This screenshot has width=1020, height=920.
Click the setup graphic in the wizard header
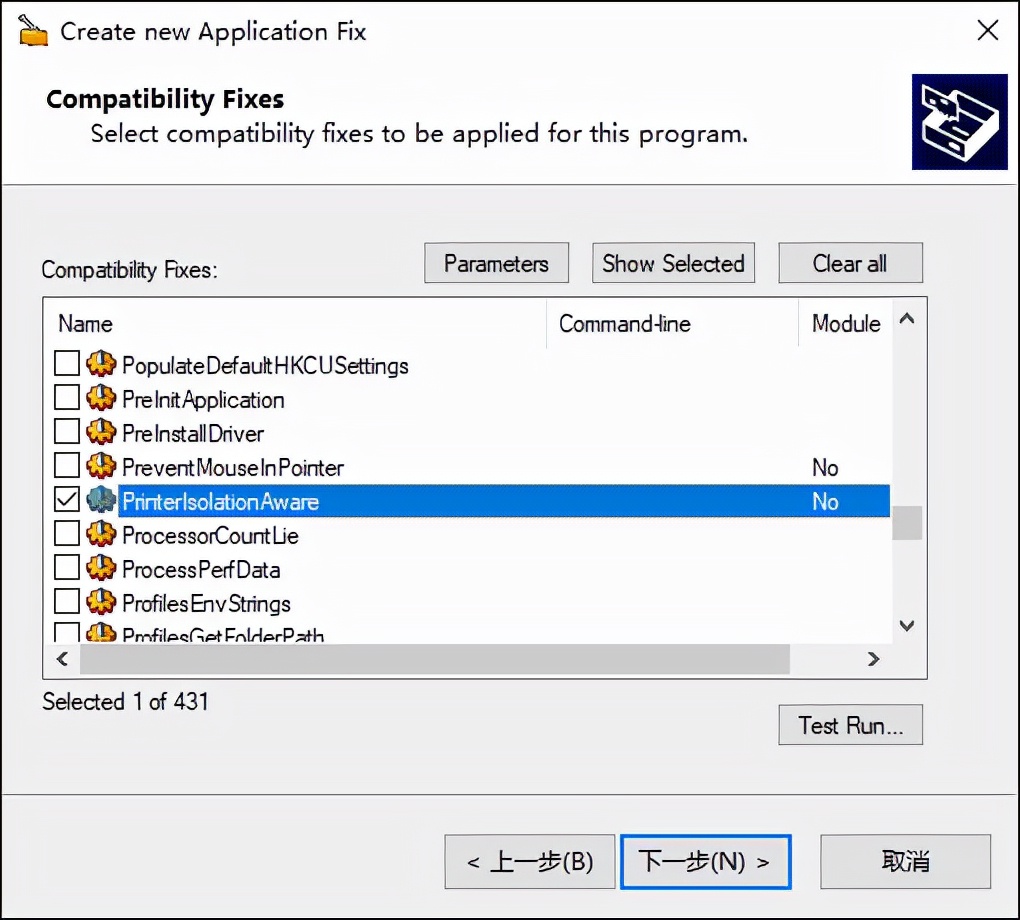click(x=959, y=120)
